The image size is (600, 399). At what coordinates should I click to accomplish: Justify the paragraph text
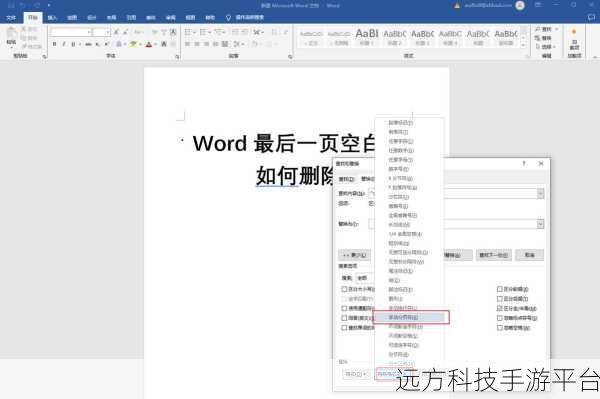tap(215, 44)
